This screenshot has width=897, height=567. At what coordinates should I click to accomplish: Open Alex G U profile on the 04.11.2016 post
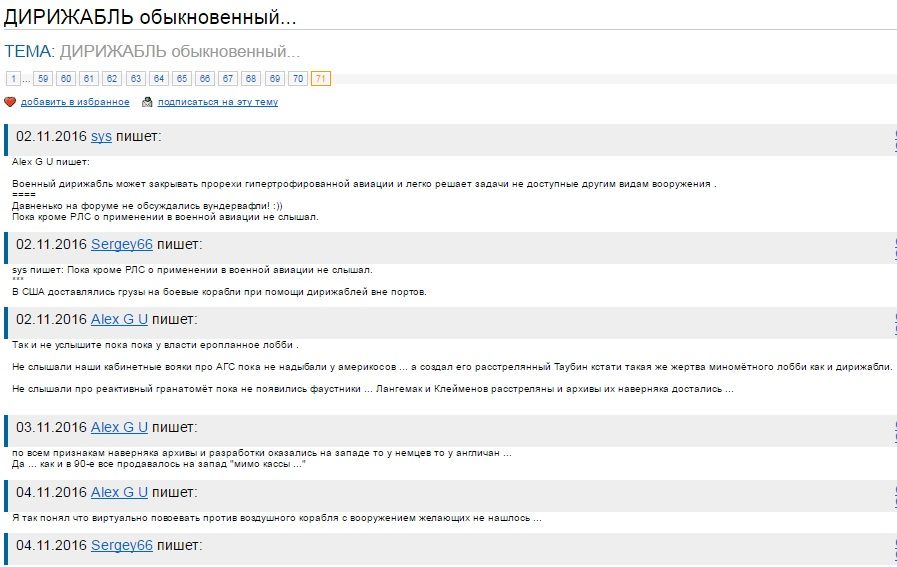(x=119, y=492)
